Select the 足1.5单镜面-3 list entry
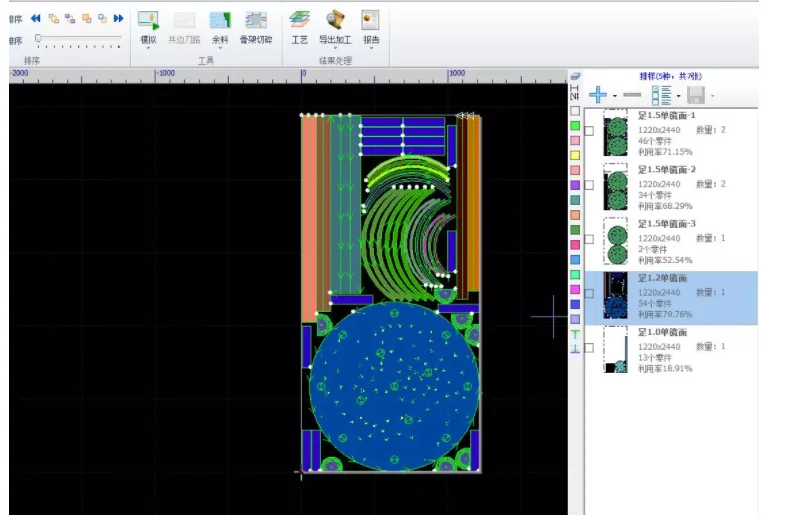This screenshot has width=807, height=520. [x=680, y=240]
